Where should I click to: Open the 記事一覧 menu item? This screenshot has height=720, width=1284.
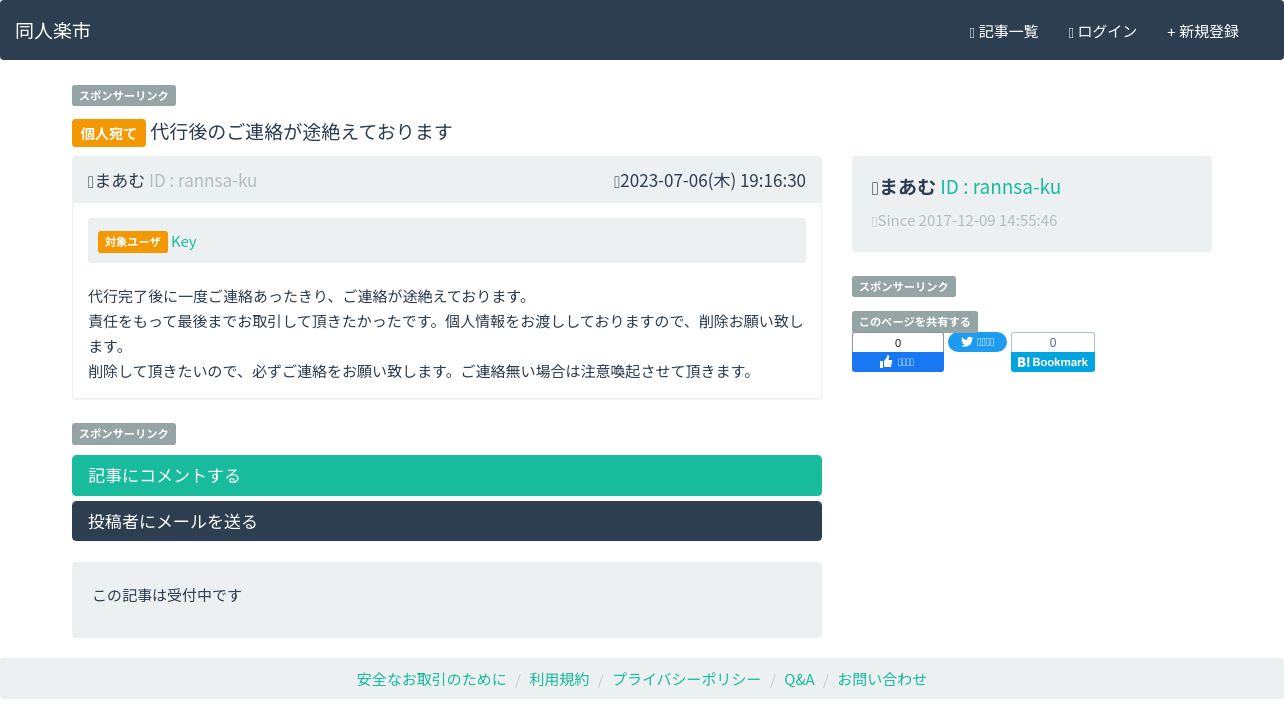[x=1004, y=32]
